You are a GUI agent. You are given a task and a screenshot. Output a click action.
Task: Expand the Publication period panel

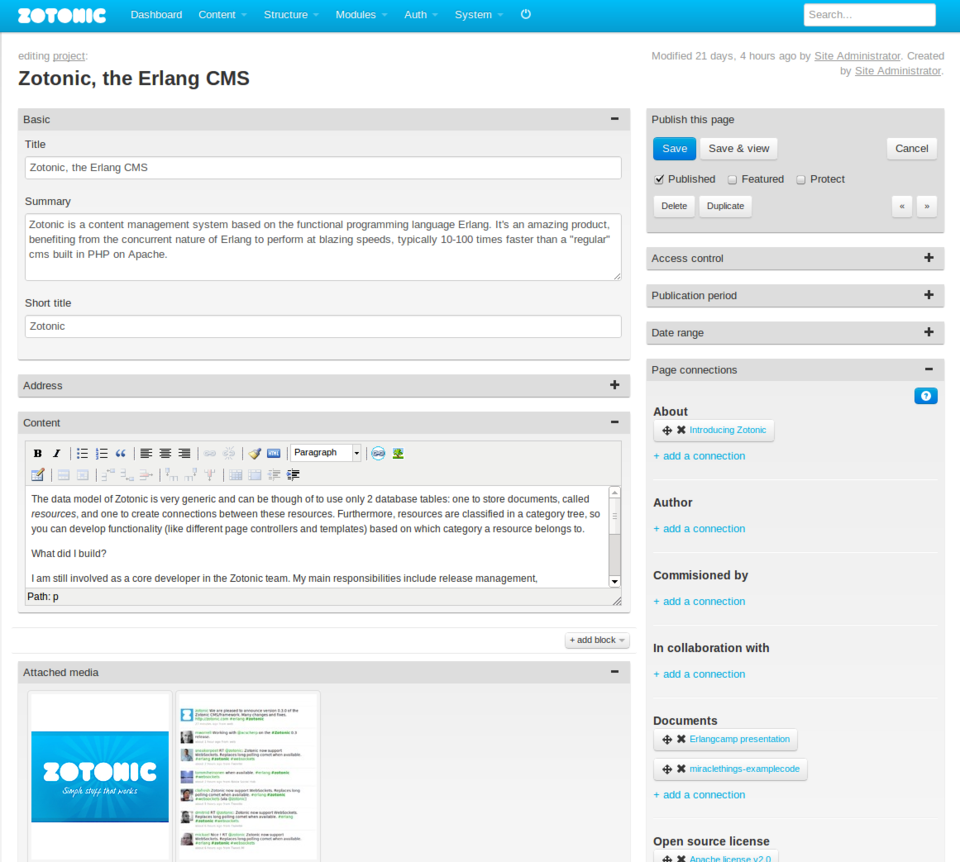(929, 294)
